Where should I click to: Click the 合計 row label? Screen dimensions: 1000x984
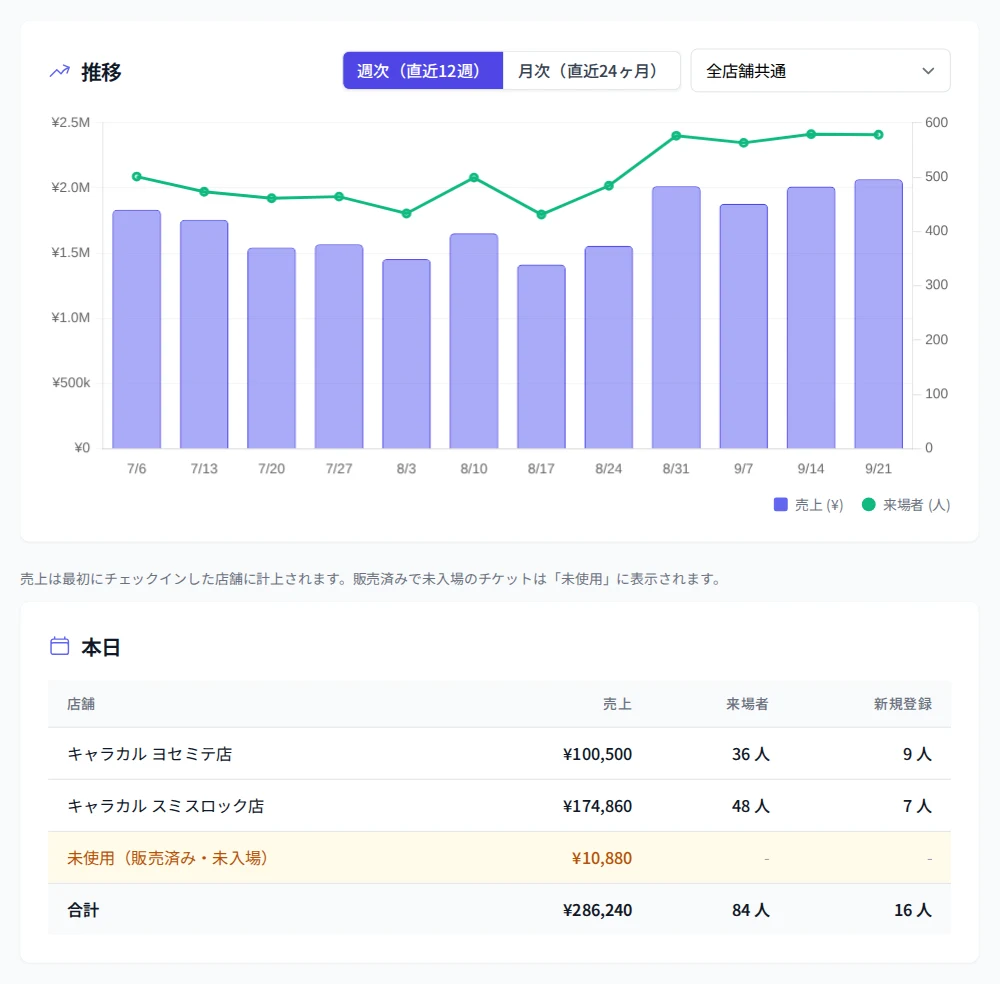(x=84, y=910)
